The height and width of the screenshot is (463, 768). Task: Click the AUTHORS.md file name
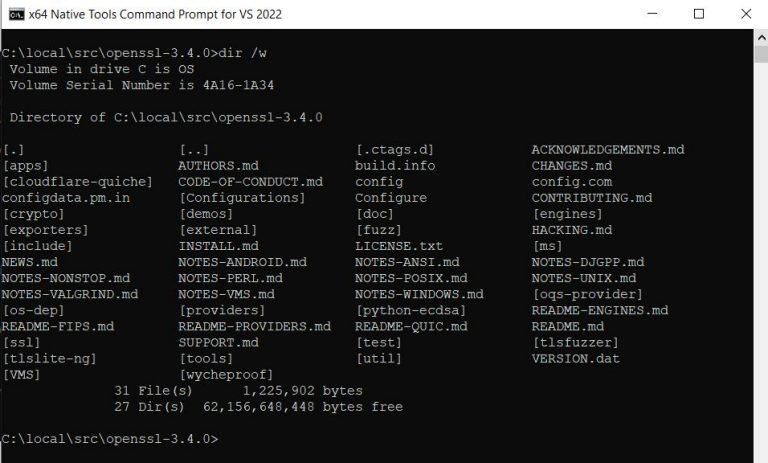[x=218, y=165]
